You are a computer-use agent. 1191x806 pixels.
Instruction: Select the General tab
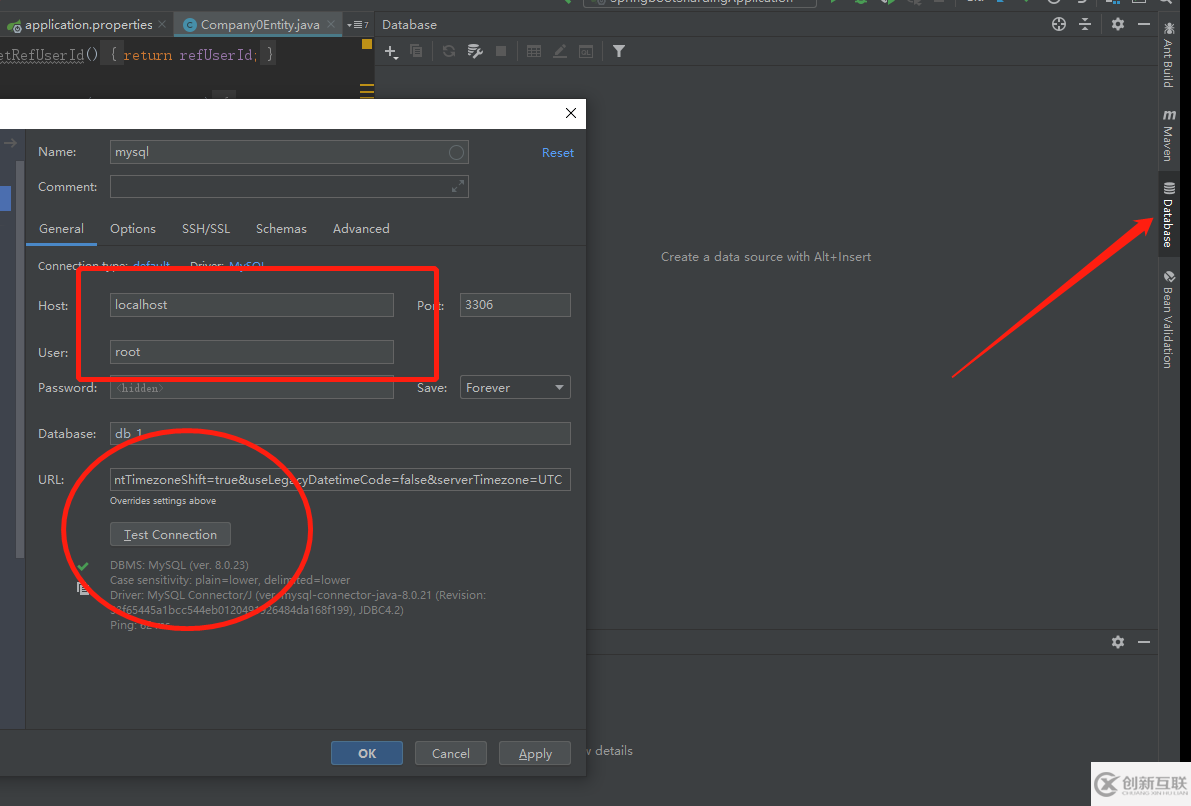tap(62, 229)
